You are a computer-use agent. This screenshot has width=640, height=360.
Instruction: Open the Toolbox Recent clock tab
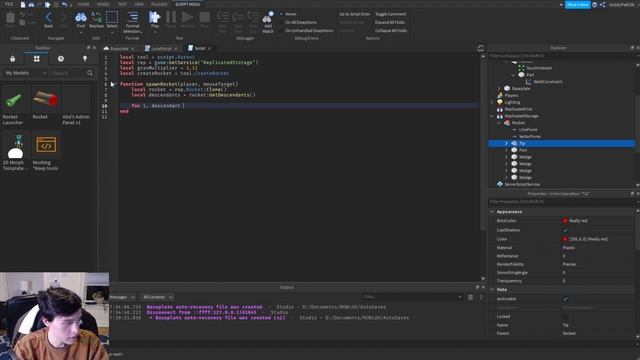coord(61,59)
